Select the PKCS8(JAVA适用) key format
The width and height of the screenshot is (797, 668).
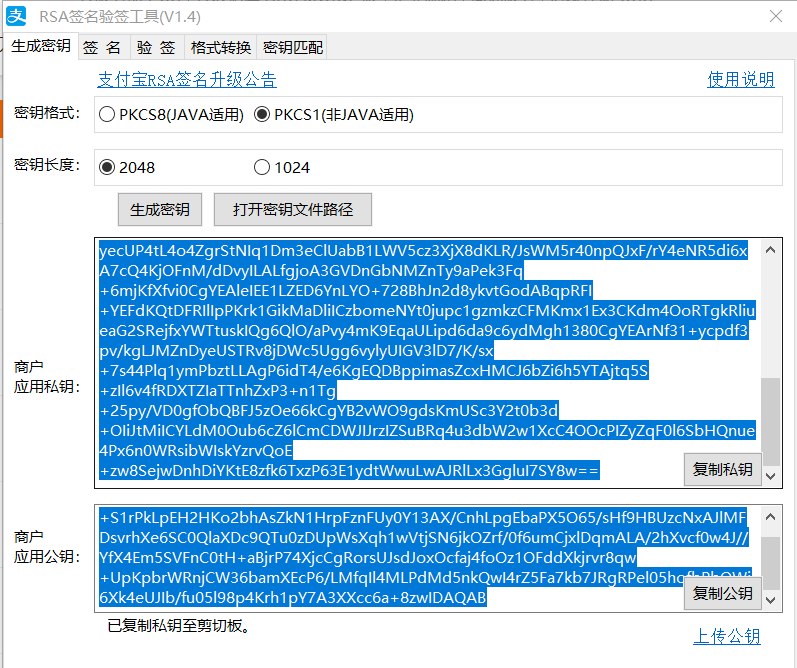point(171,114)
